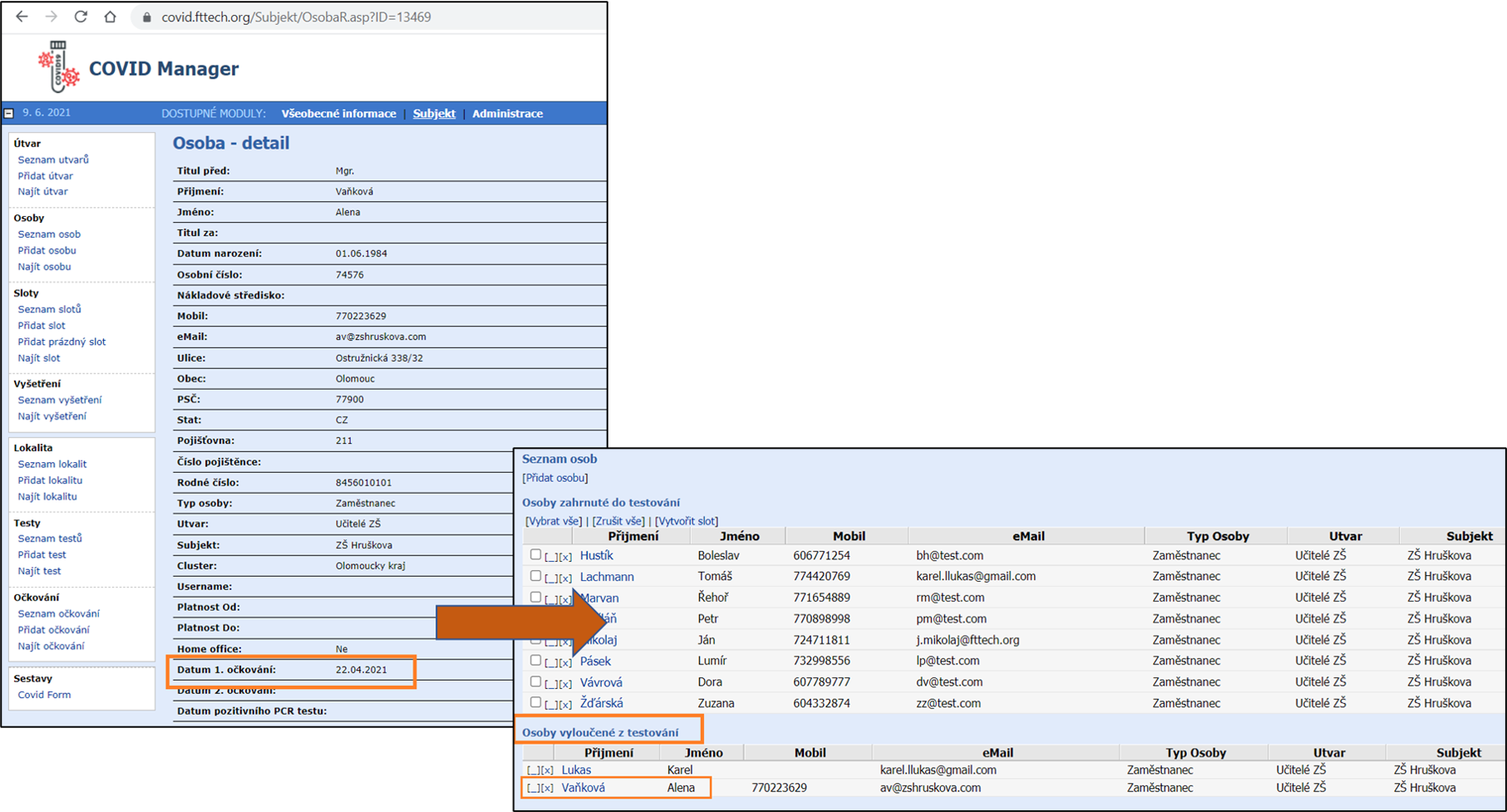Open the browser home page
Image resolution: width=1507 pixels, height=812 pixels.
click(110, 17)
